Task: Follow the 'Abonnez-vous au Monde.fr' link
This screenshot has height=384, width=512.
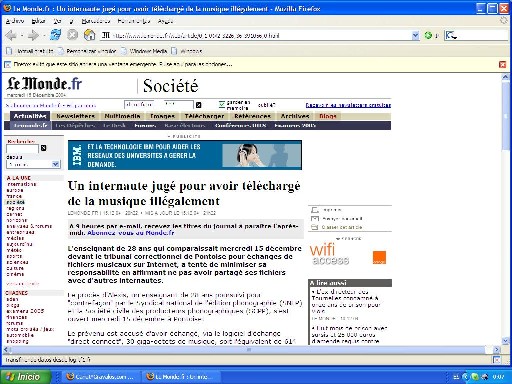Action: click(x=131, y=233)
